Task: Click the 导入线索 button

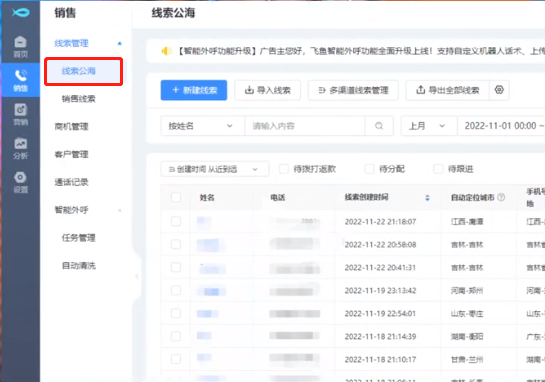Action: [268, 90]
